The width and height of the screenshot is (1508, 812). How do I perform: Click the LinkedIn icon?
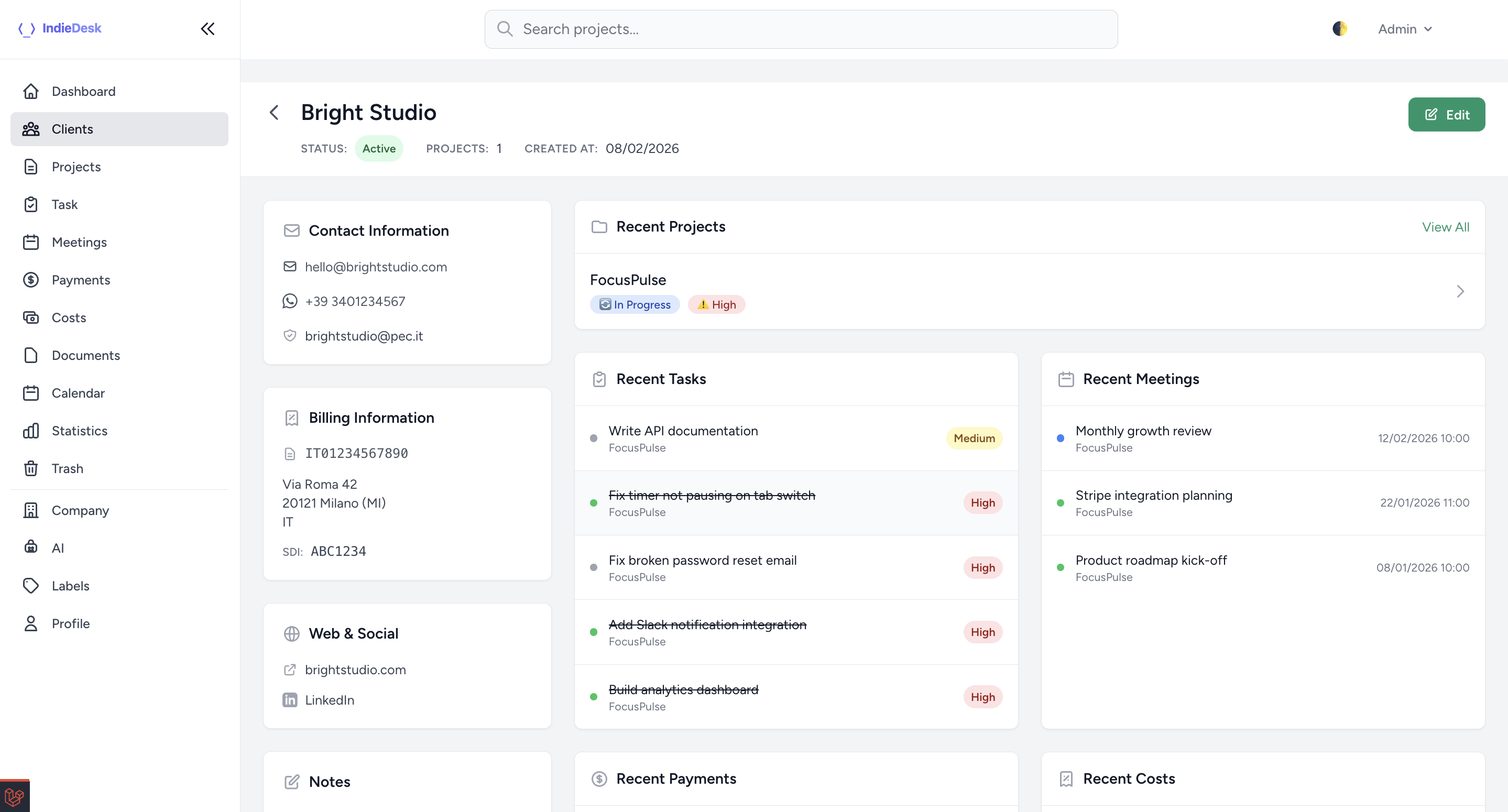[x=290, y=699]
